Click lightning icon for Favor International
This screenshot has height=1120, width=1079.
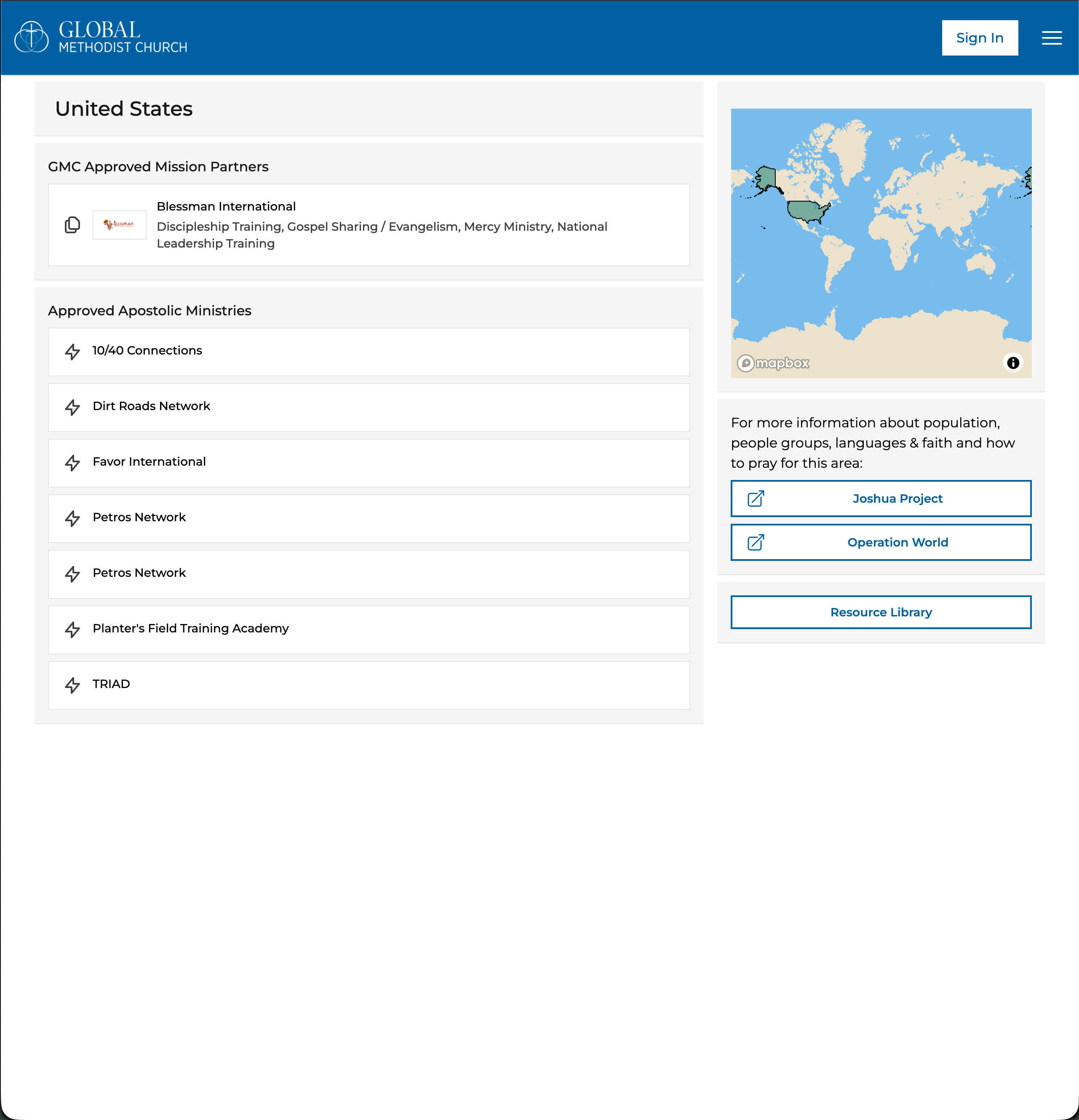coord(72,462)
